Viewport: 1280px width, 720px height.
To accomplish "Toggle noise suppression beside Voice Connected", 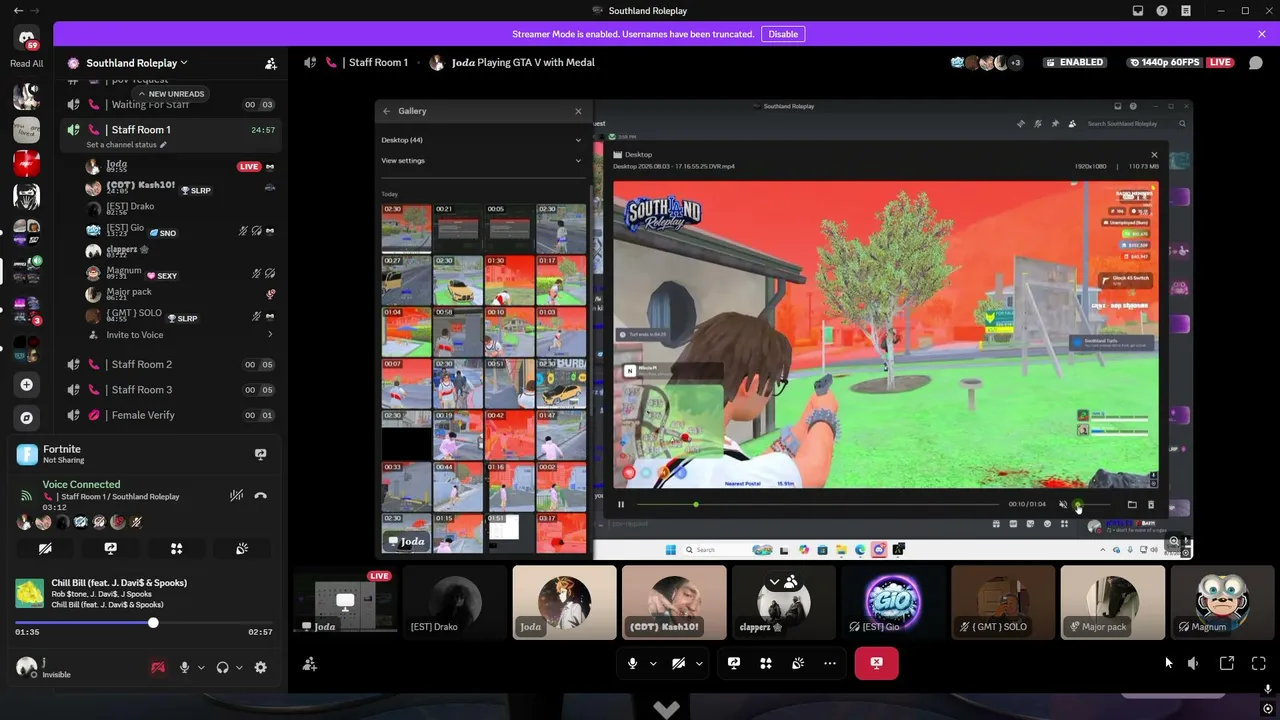I will 236,495.
